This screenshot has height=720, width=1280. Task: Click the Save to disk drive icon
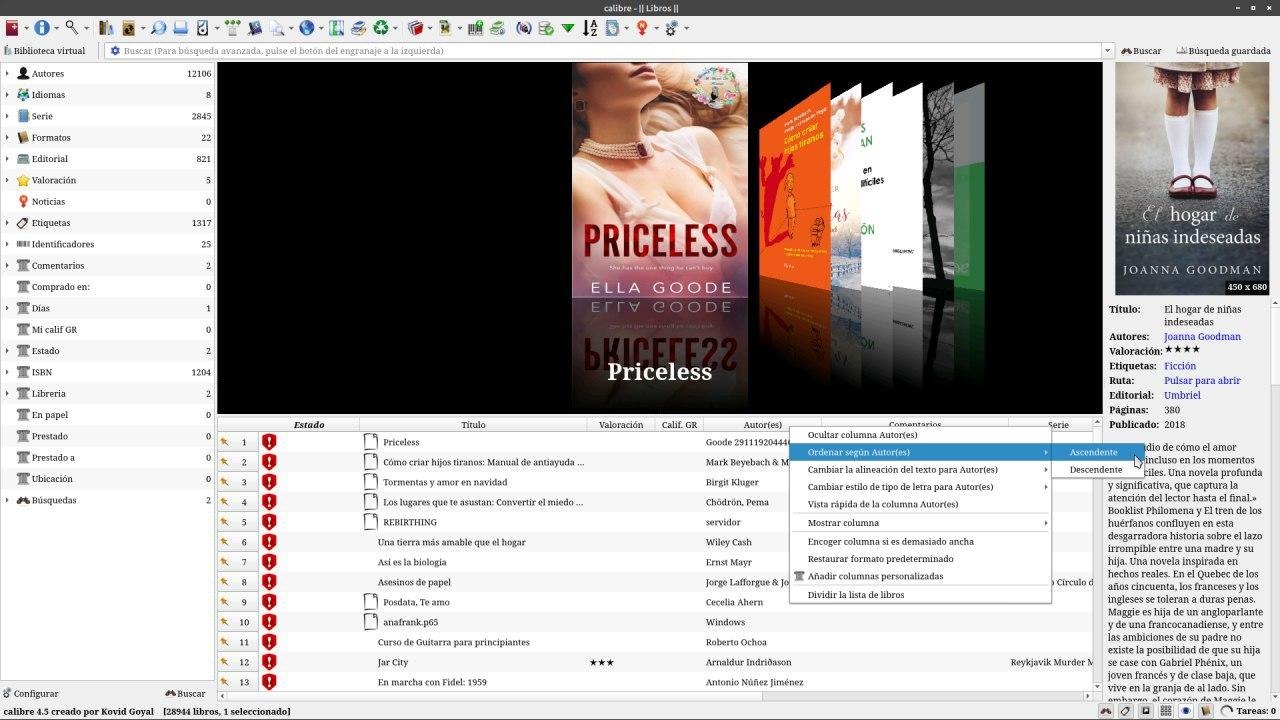[x=180, y=28]
